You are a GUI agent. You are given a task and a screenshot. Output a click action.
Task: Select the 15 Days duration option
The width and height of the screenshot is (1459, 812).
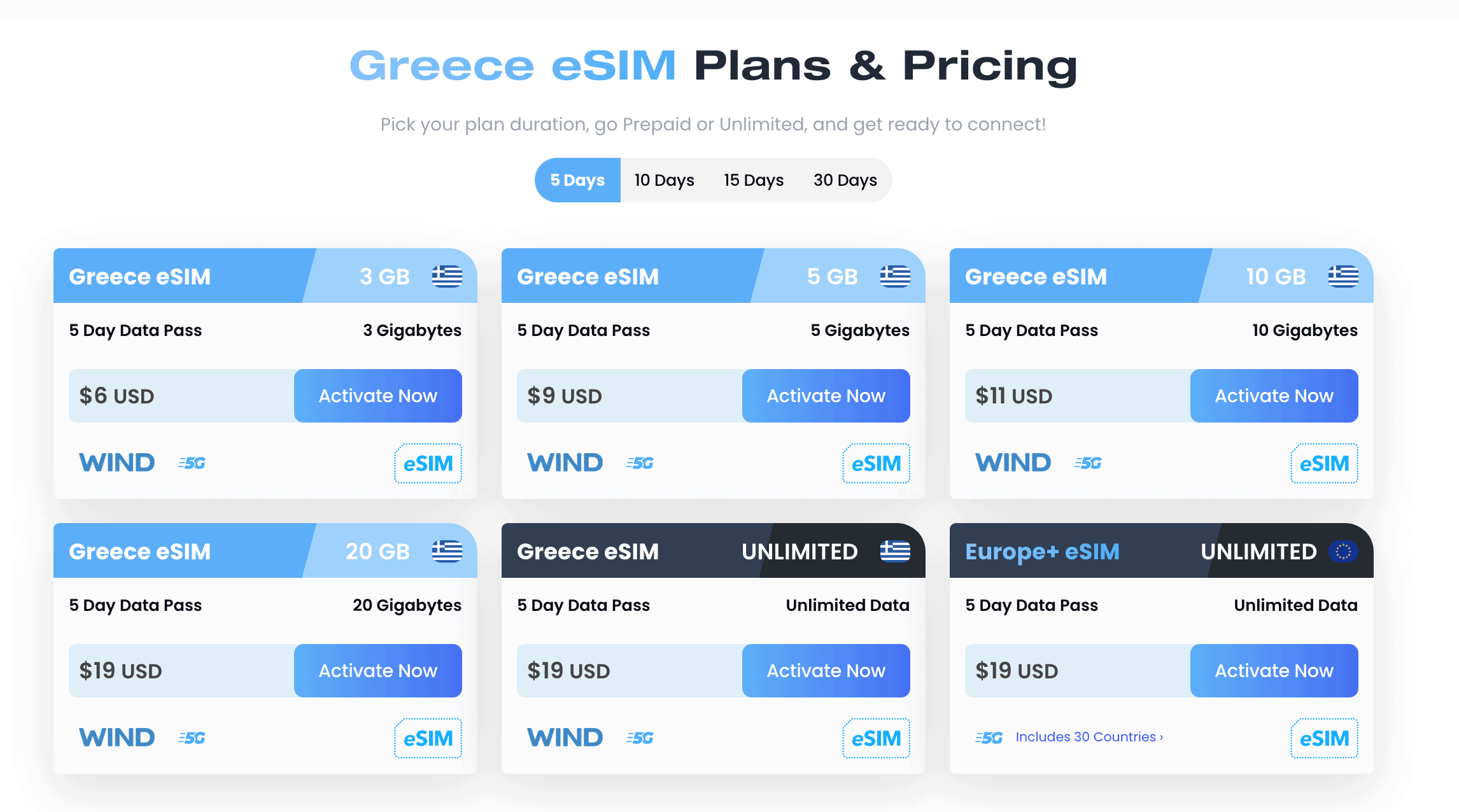tap(754, 180)
